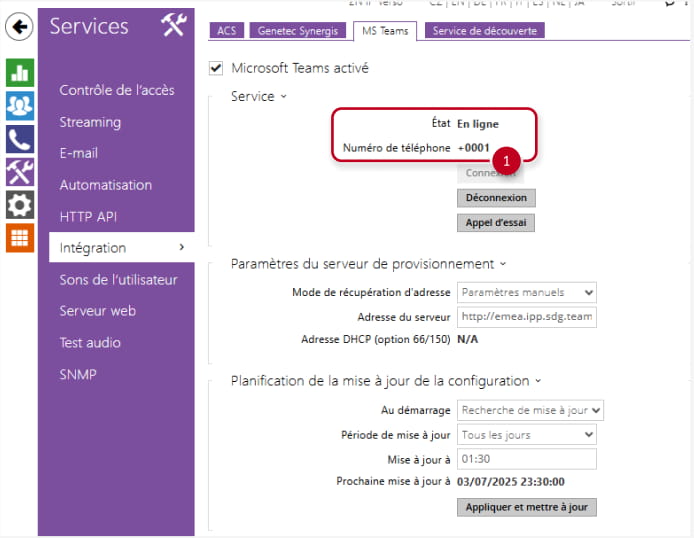Screen dimensions: 694x538
Task: Open Contrôle de l'accès menu
Action: (117, 90)
